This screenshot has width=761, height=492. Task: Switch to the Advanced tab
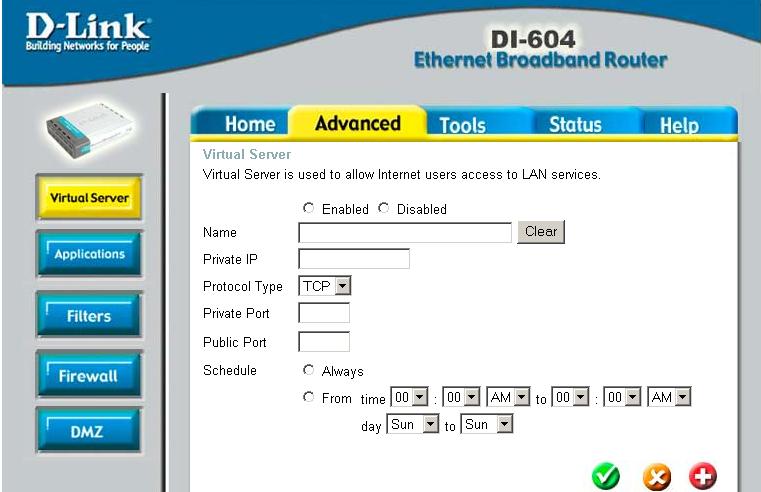point(358,123)
